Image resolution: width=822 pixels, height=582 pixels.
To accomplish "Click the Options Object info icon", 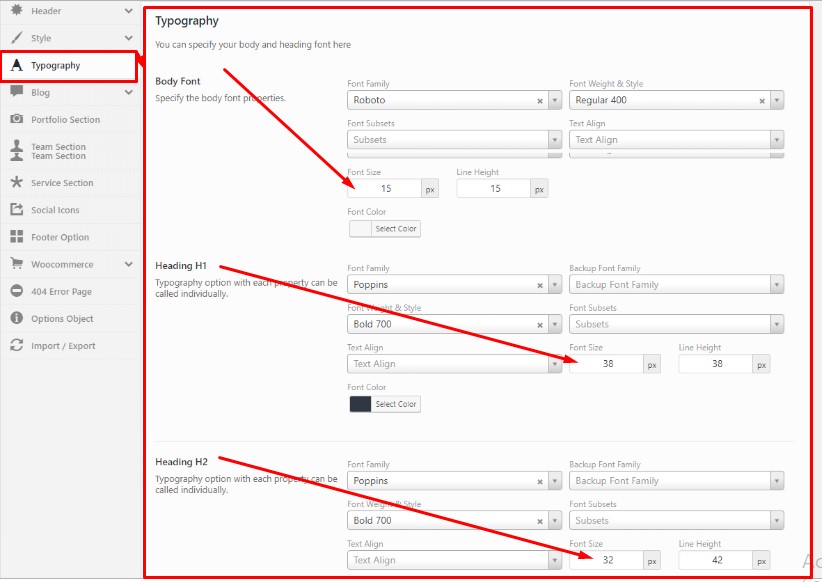I will tap(16, 318).
